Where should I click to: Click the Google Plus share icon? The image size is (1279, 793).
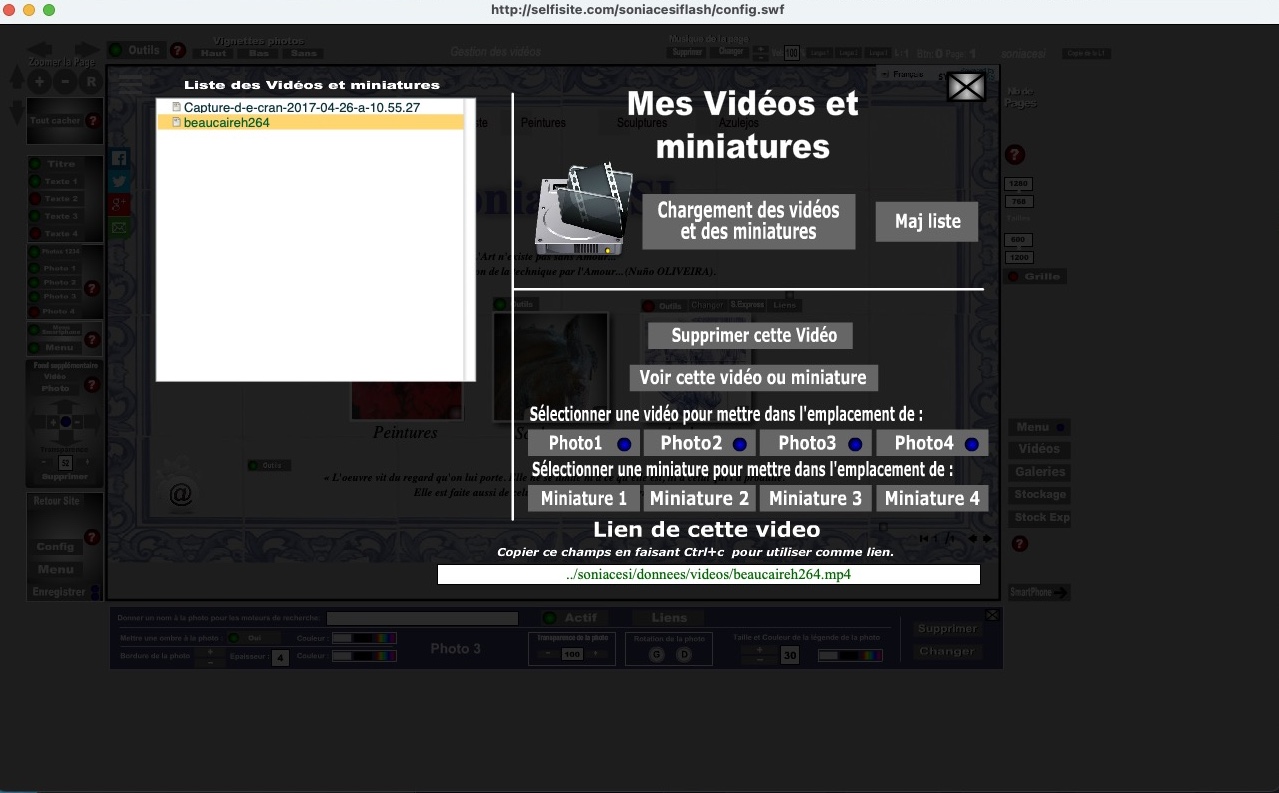click(x=120, y=205)
